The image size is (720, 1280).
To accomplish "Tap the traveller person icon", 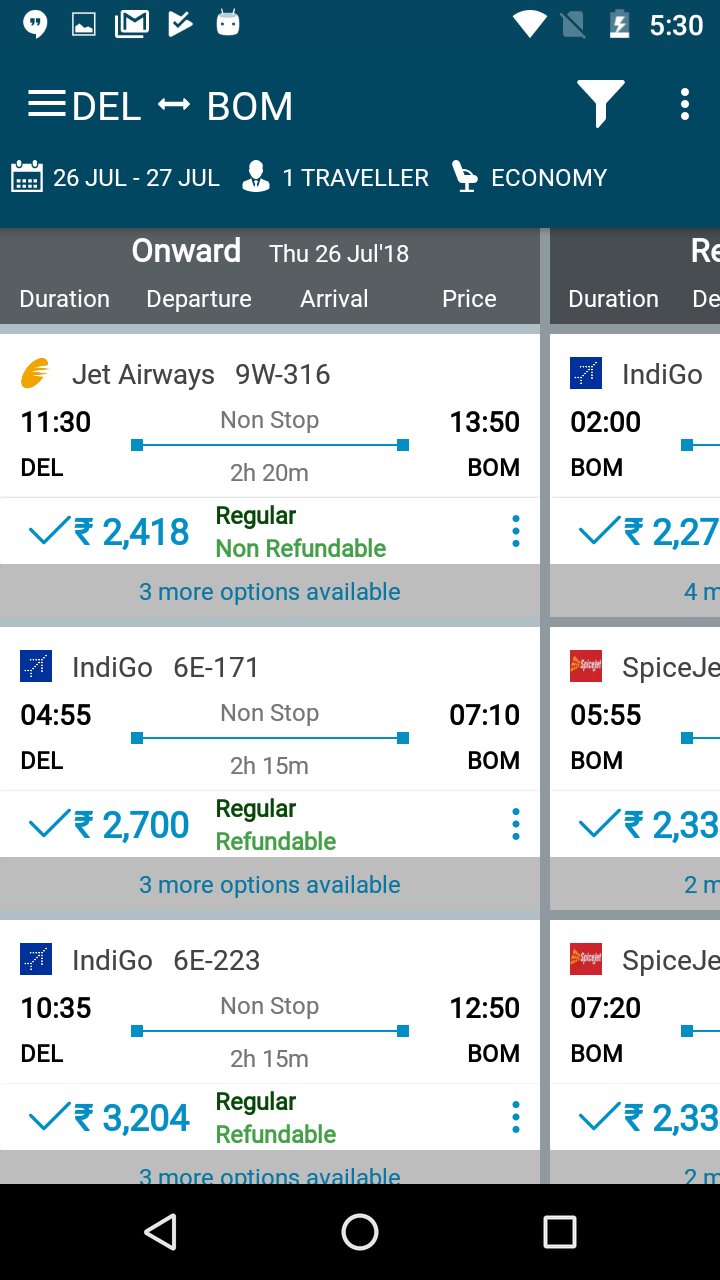I will pyautogui.click(x=256, y=178).
